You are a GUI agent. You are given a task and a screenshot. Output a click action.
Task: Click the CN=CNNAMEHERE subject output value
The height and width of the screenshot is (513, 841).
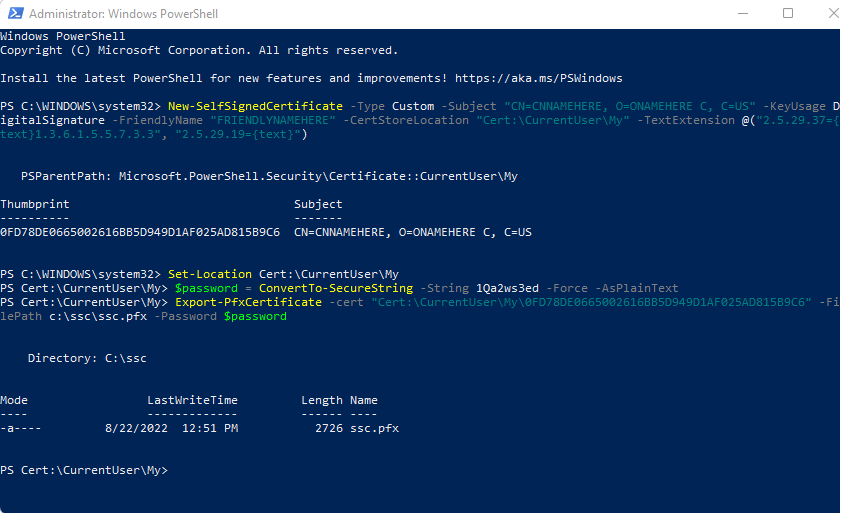tap(413, 232)
